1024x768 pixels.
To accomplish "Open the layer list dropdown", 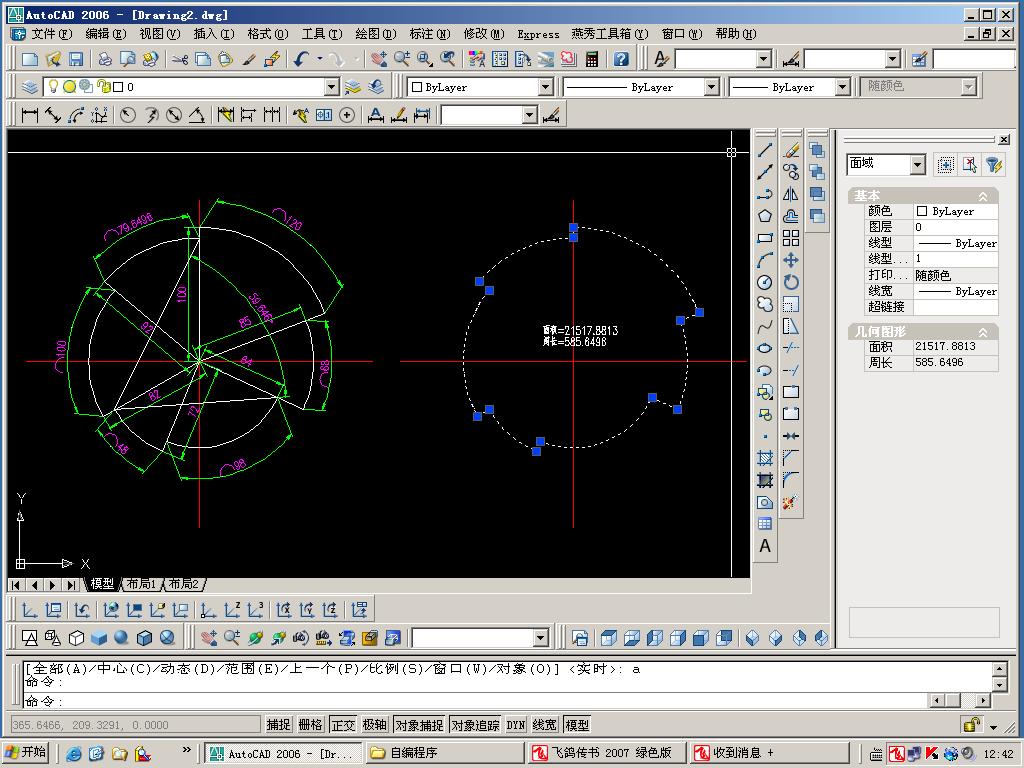I will [x=332, y=86].
